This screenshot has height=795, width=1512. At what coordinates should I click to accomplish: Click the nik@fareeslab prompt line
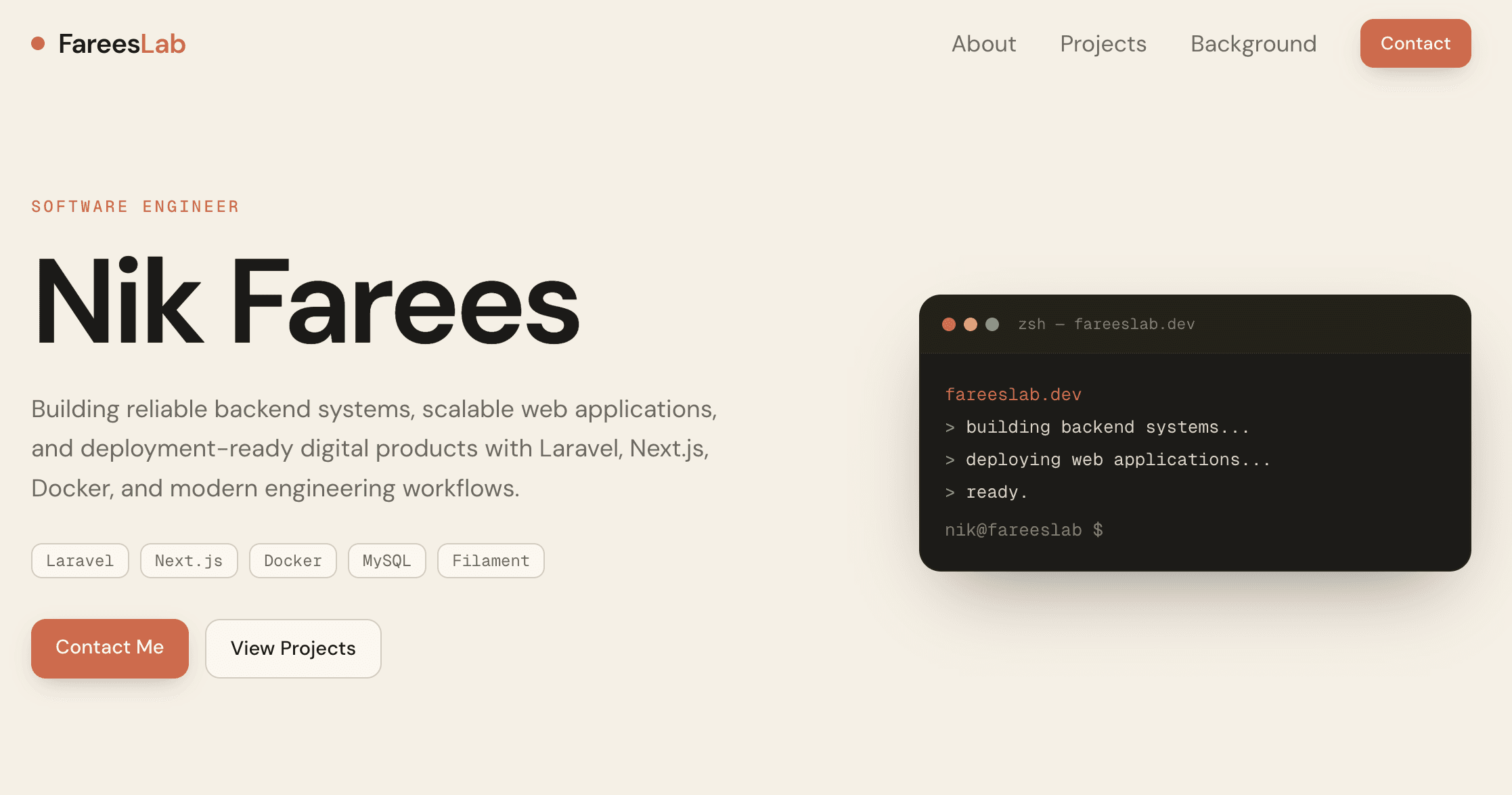(1024, 530)
